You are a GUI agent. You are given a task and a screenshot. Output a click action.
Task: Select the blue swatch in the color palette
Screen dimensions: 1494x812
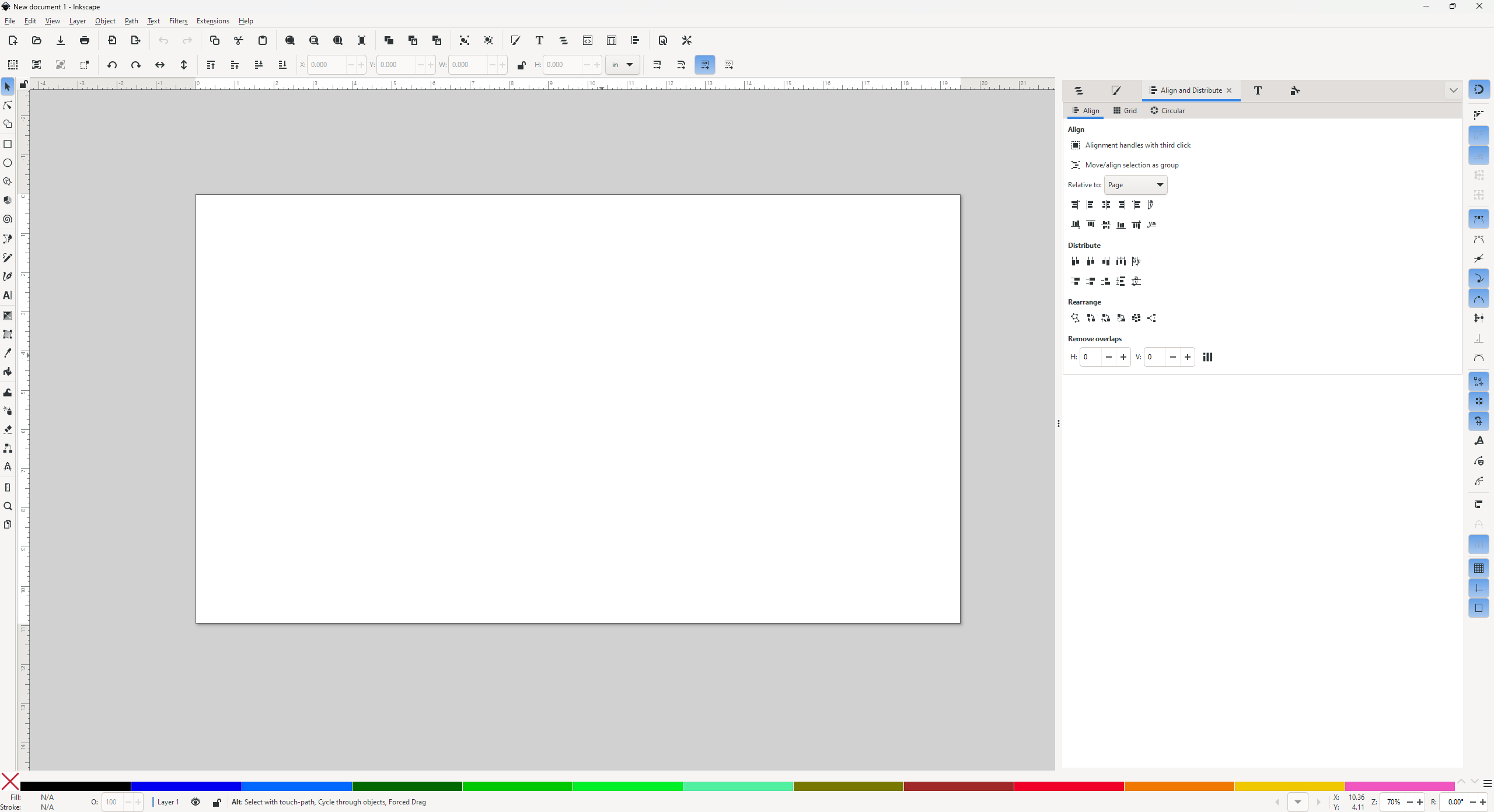point(186,786)
